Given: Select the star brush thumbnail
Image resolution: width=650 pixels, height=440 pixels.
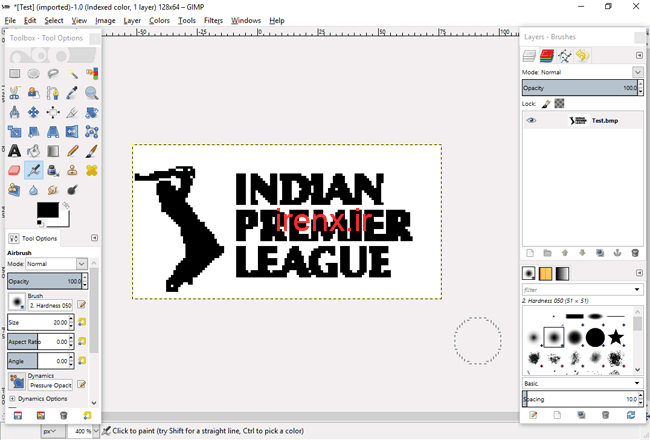Looking at the screenshot, I should (616, 337).
